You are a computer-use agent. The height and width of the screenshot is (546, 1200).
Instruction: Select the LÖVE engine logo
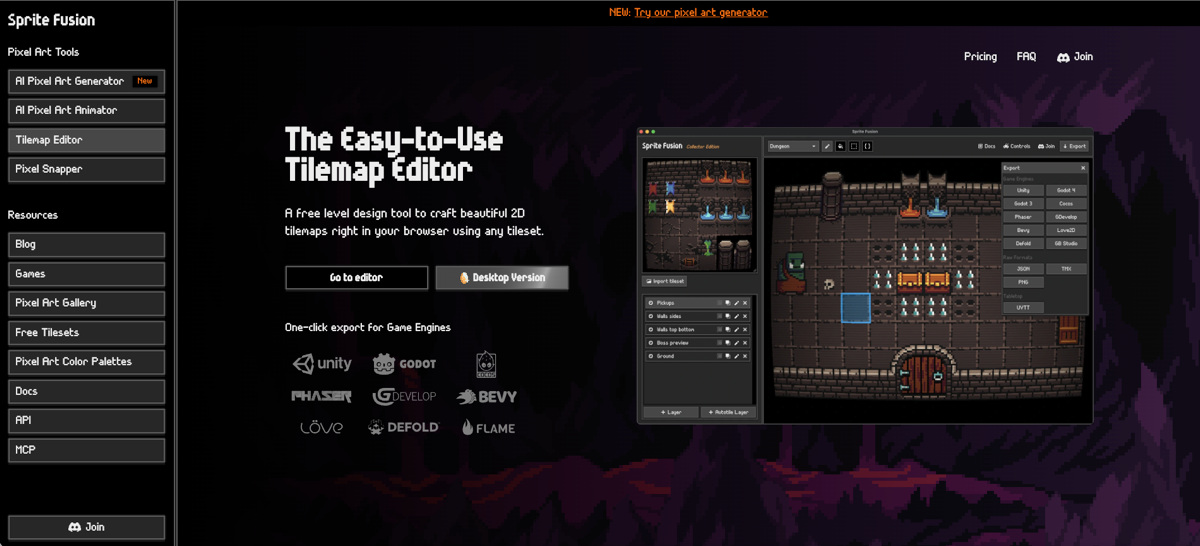tap(322, 427)
